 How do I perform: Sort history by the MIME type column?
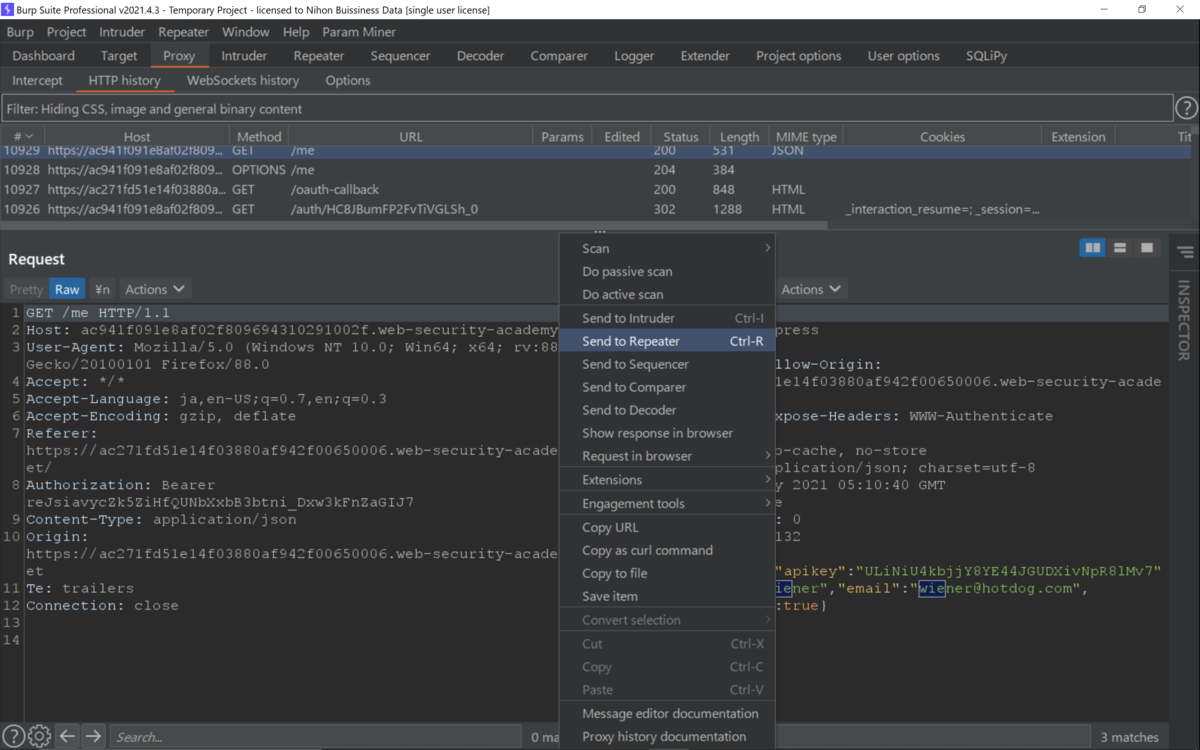point(806,137)
